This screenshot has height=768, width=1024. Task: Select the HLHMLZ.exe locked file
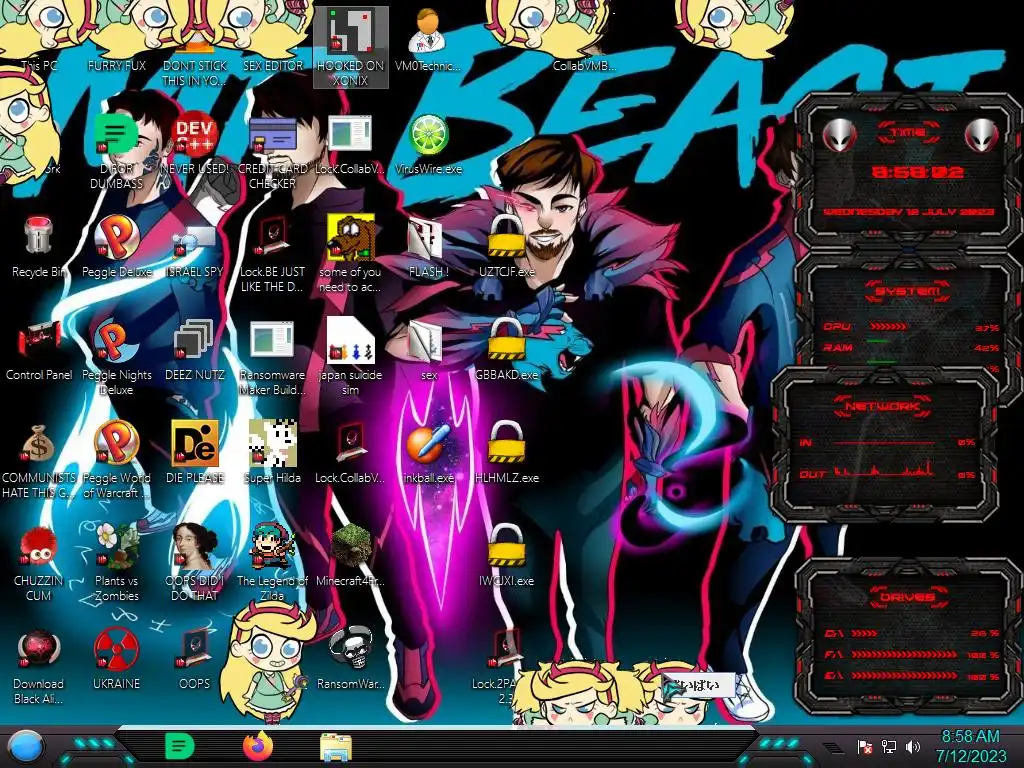tap(506, 453)
